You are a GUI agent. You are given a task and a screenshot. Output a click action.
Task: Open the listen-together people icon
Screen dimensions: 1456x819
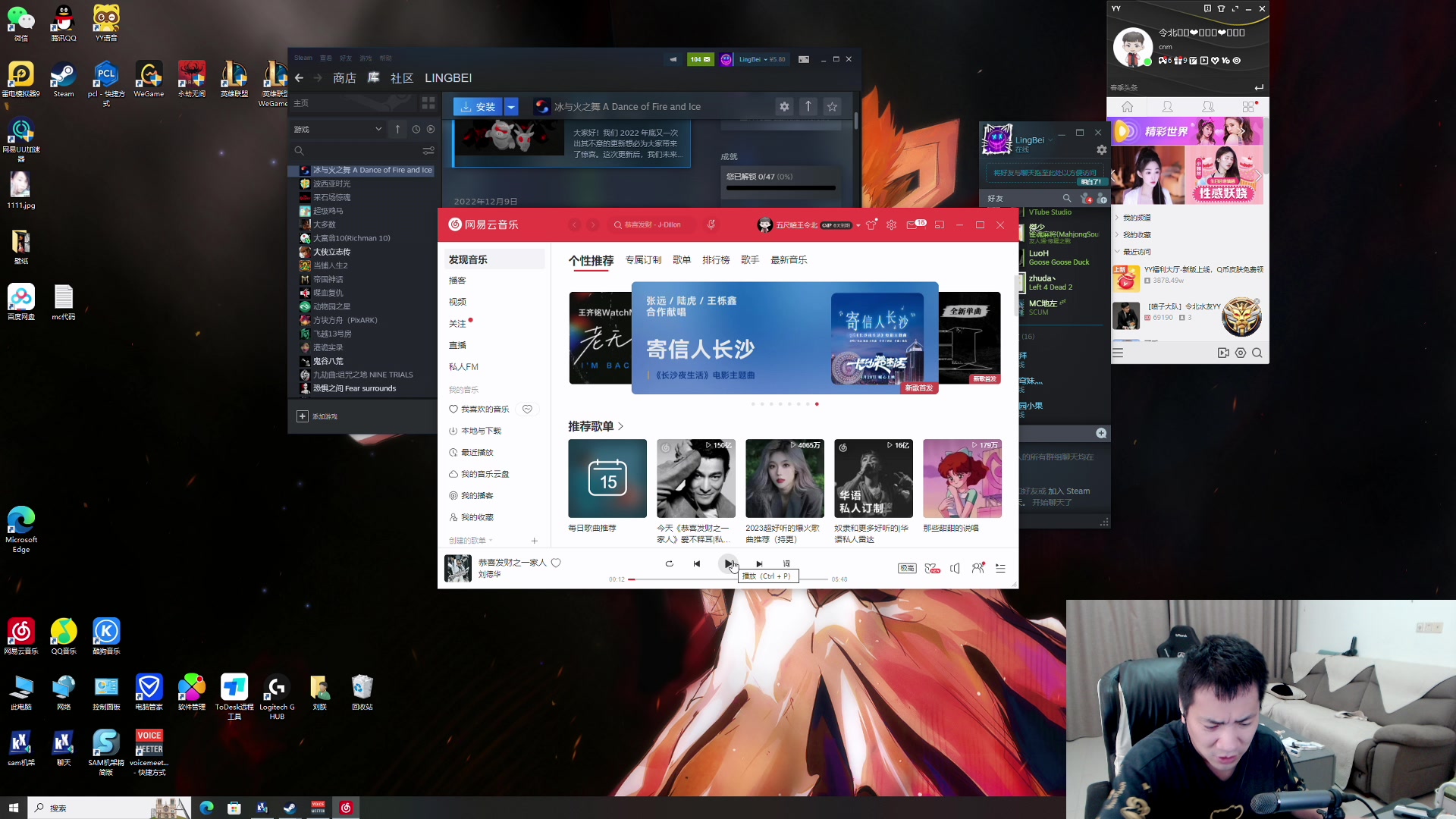(x=978, y=568)
